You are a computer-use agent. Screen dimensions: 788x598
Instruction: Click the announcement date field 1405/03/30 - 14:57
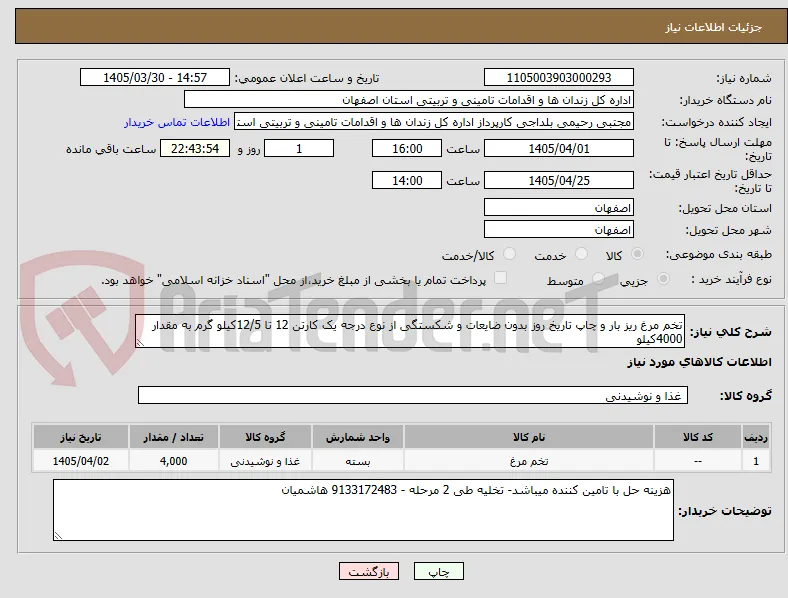[x=155, y=77]
